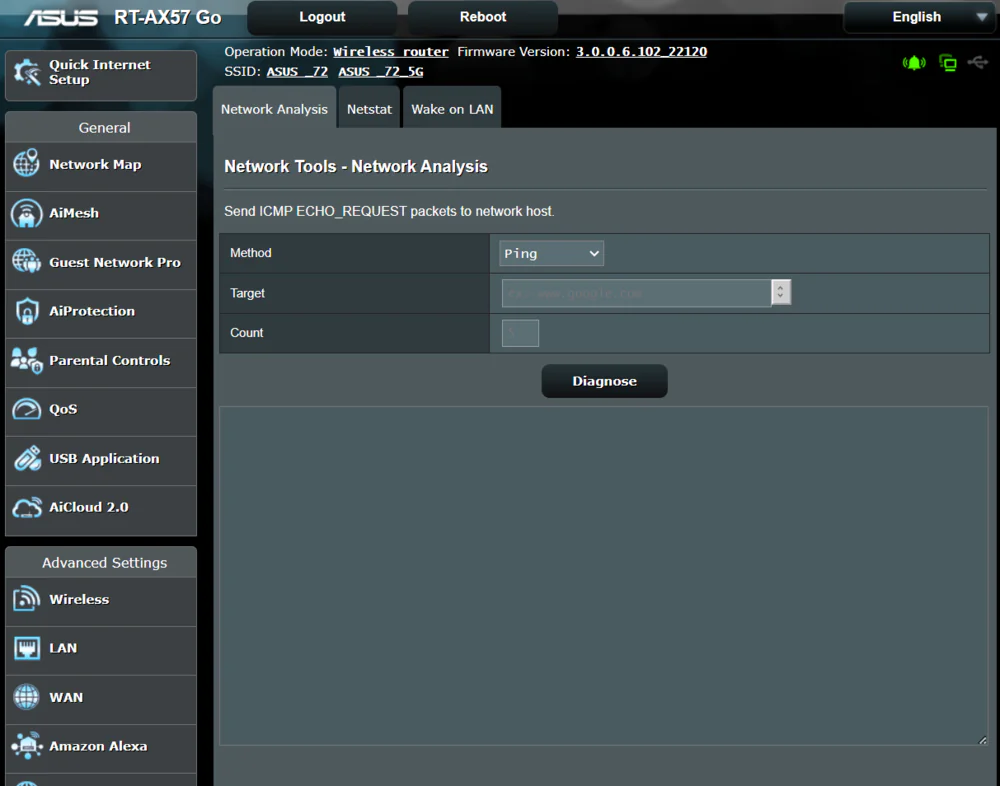The height and width of the screenshot is (786, 1000).
Task: Open Amazon Alexa settings label
Action: (x=98, y=746)
